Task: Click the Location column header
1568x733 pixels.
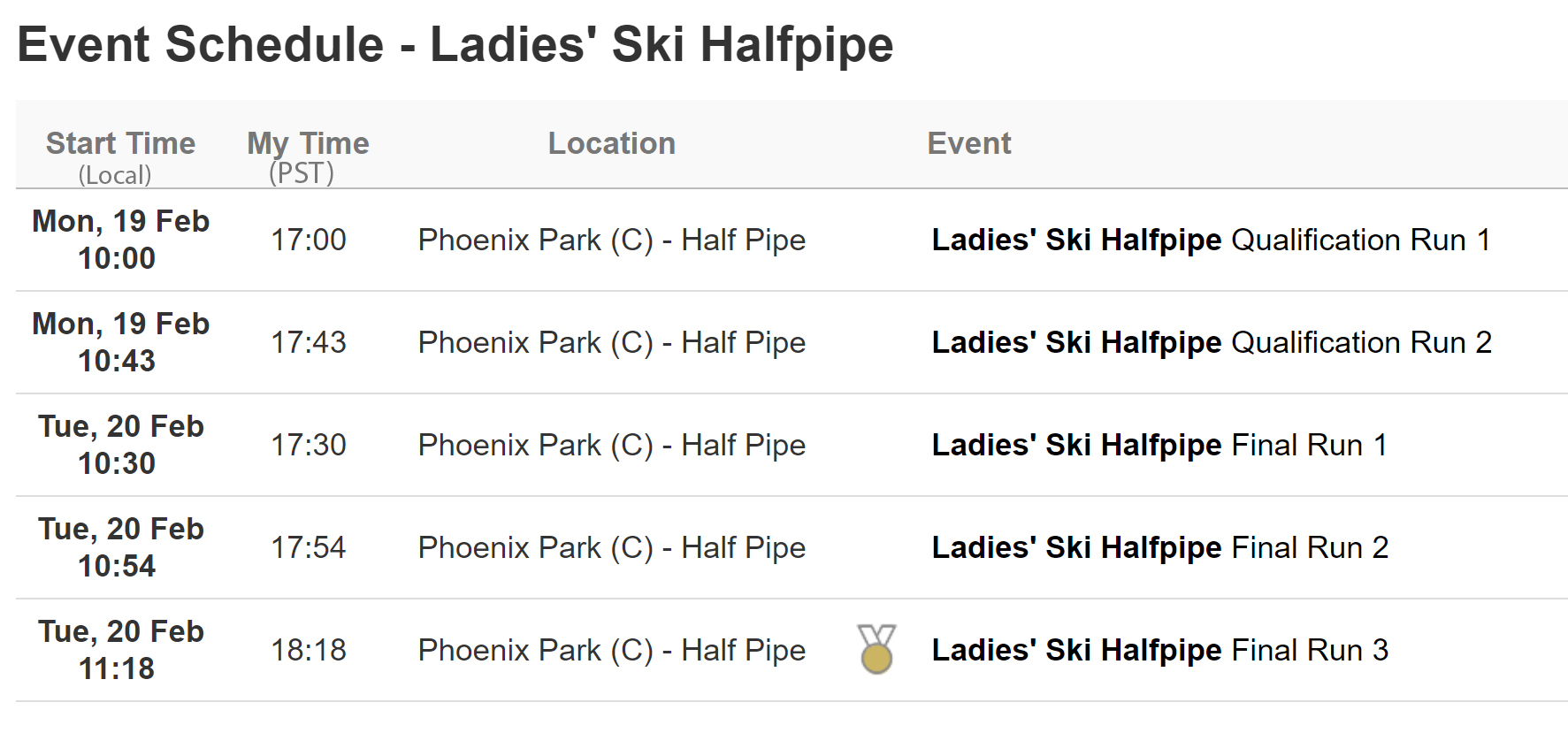Action: coord(611,143)
